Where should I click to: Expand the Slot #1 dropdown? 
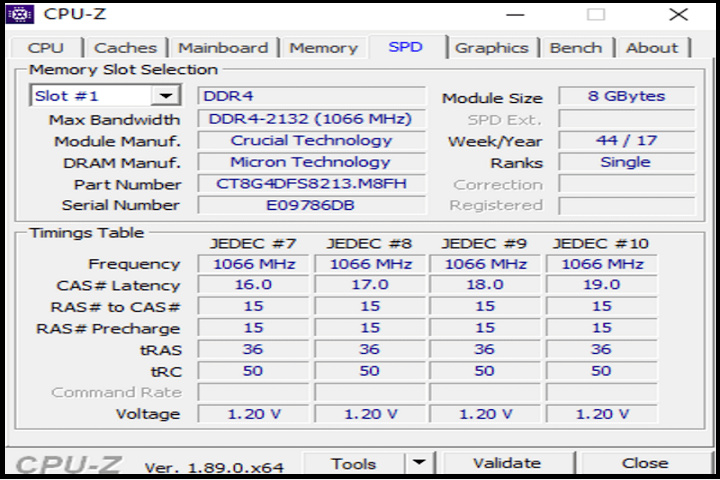pos(164,96)
